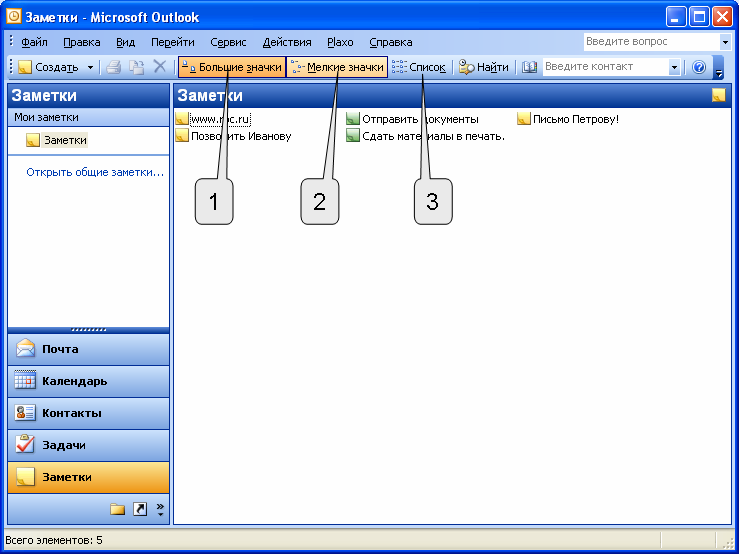Screen dimensions: 739x554
Task: Open the Сервис menu
Action: click(x=228, y=42)
